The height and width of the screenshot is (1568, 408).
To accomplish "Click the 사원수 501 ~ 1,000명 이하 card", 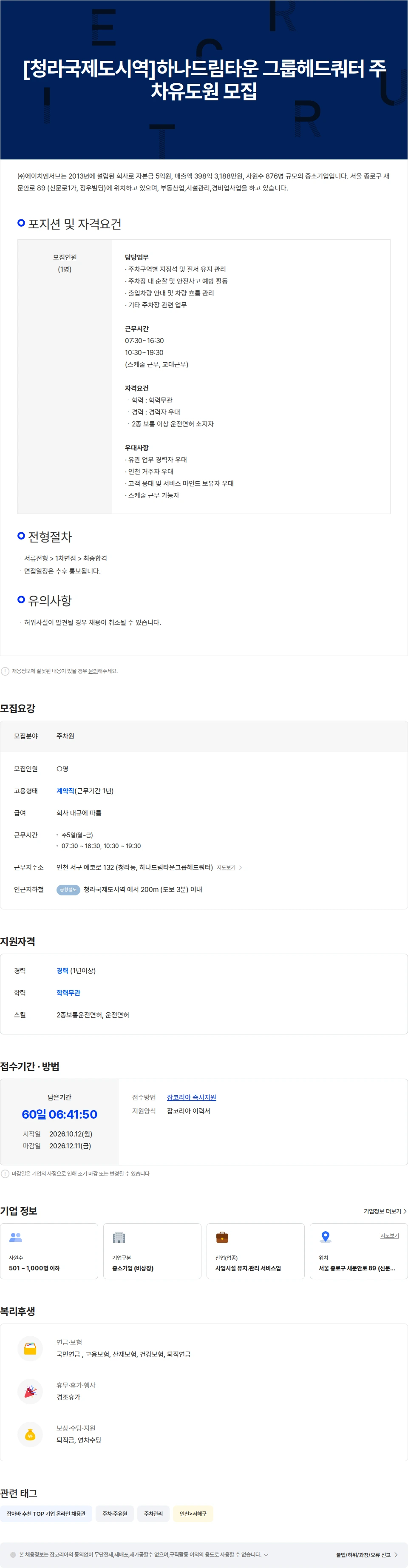I will (x=49, y=1251).
